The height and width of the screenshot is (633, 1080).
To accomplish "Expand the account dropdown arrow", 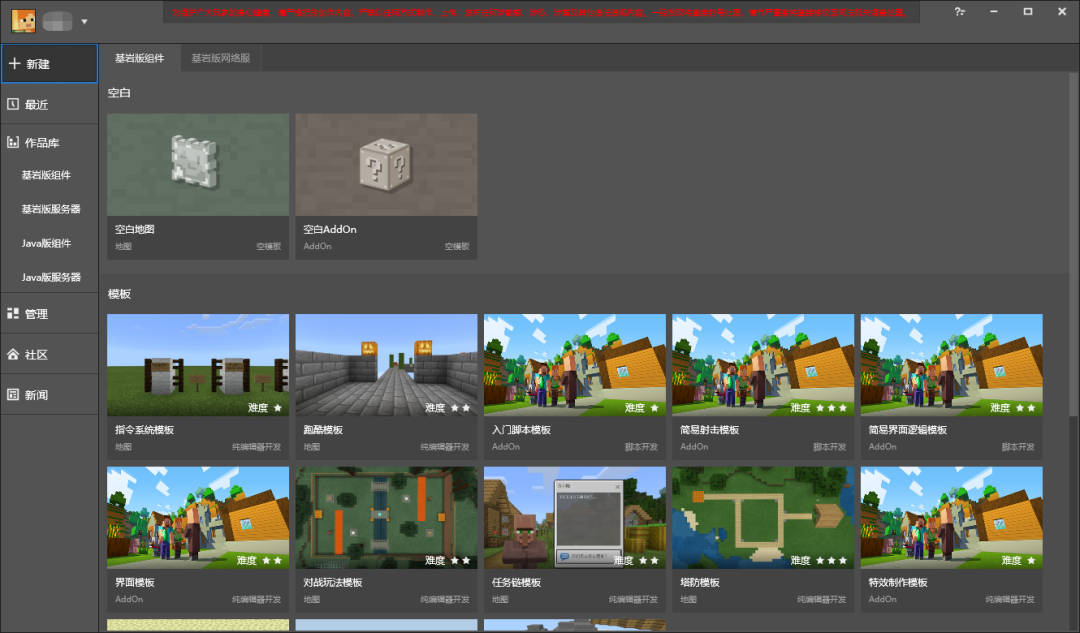I will (84, 21).
